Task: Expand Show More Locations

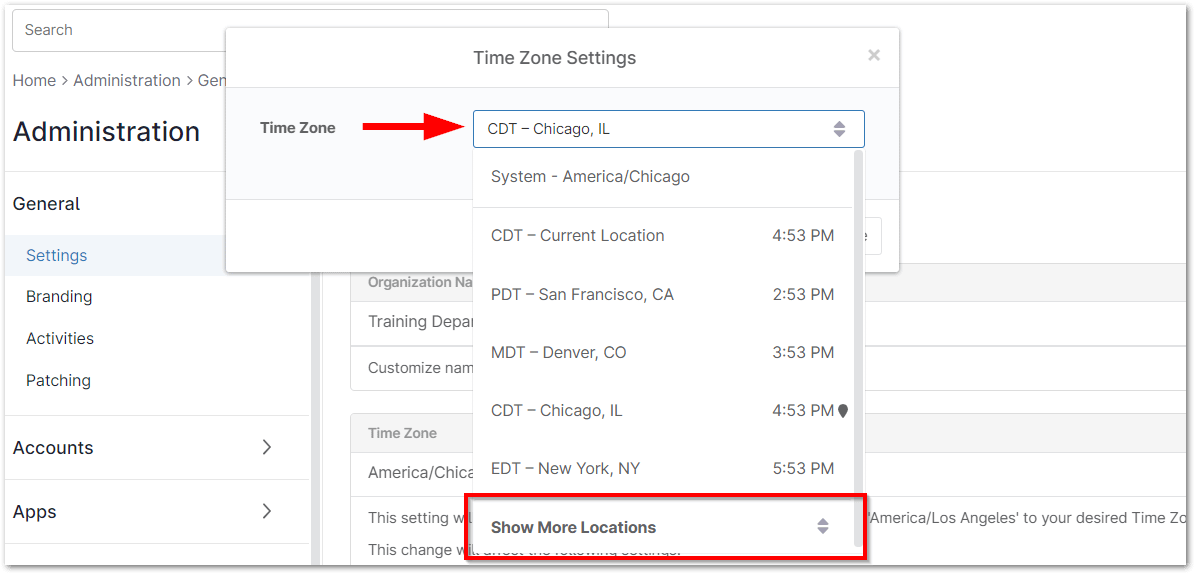Action: point(573,527)
